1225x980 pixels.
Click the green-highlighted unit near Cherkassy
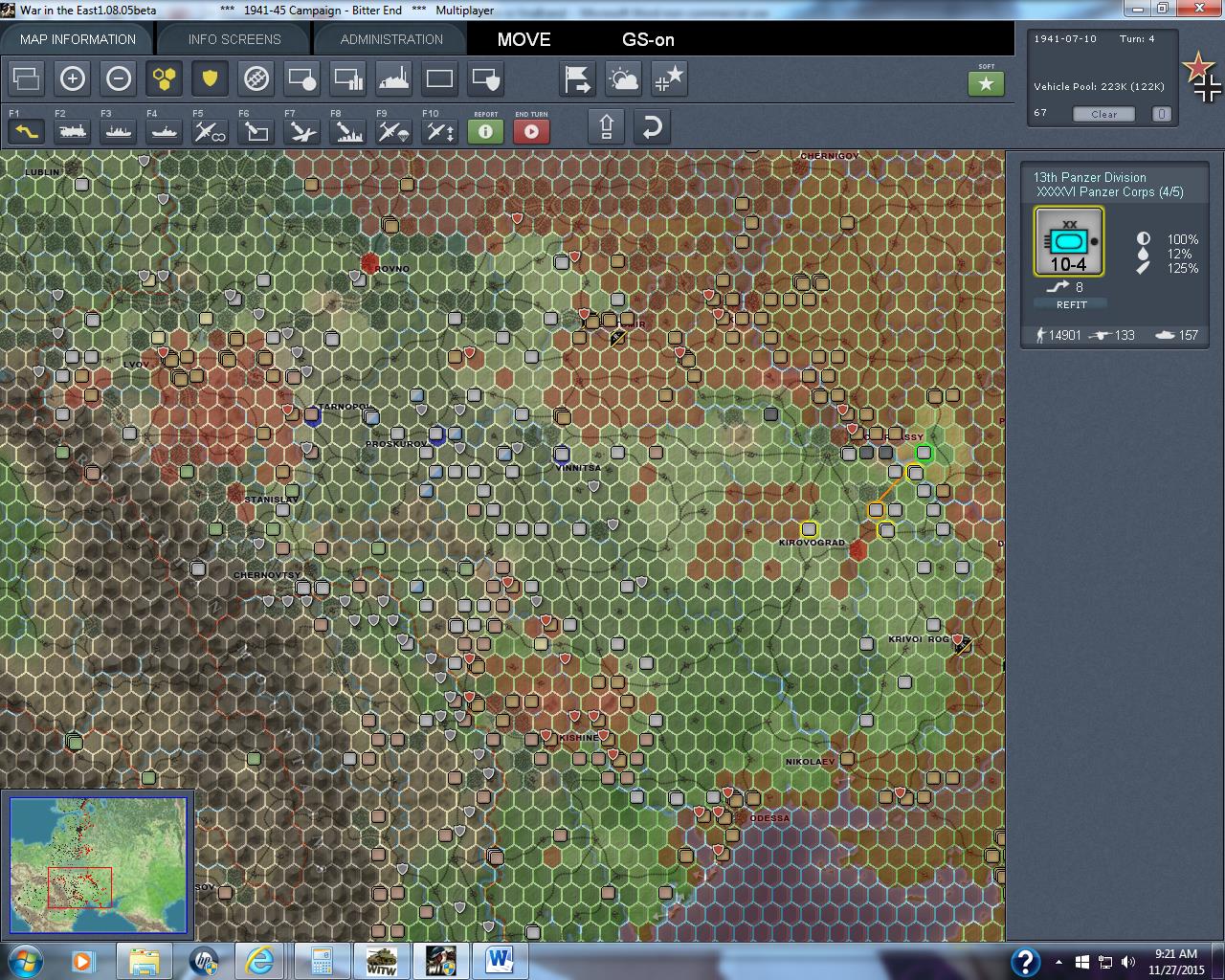point(924,453)
